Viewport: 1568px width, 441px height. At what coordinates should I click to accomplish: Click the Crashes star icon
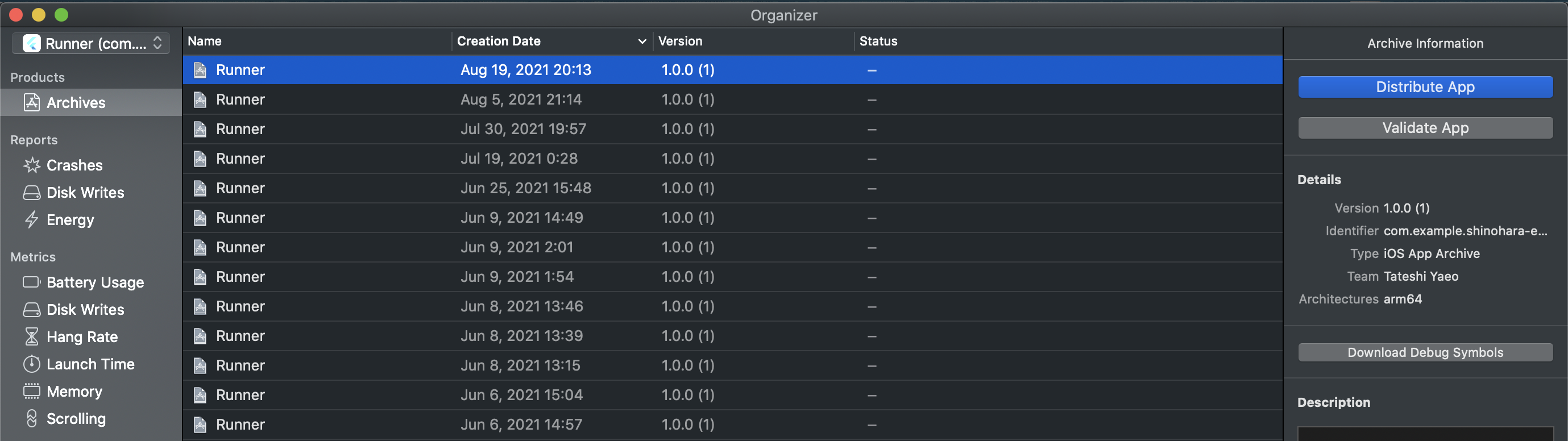click(32, 165)
